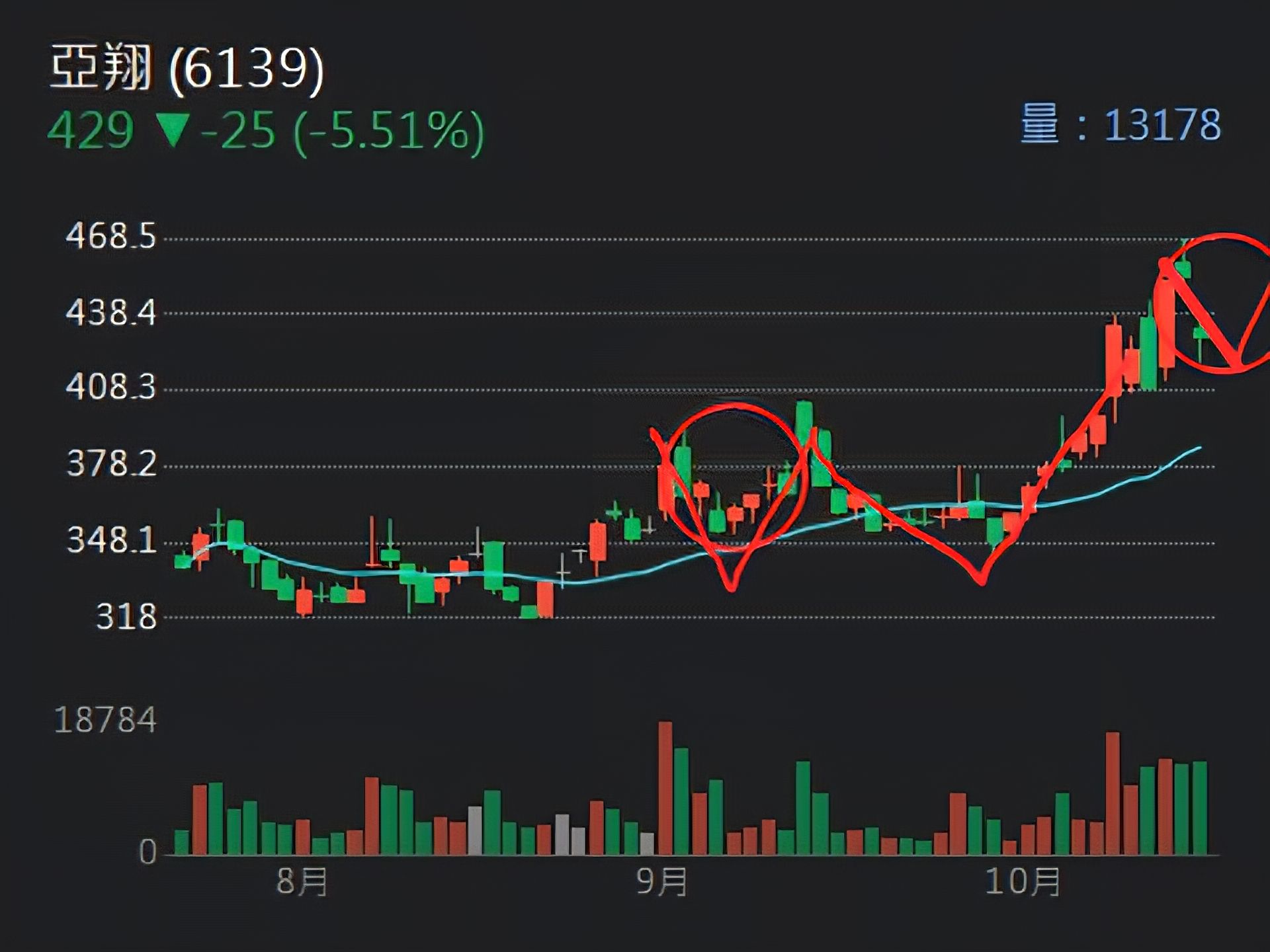The image size is (1270, 952).
Task: Click the red crossed-circle annotation at top right
Action: pyautogui.click(x=1224, y=304)
